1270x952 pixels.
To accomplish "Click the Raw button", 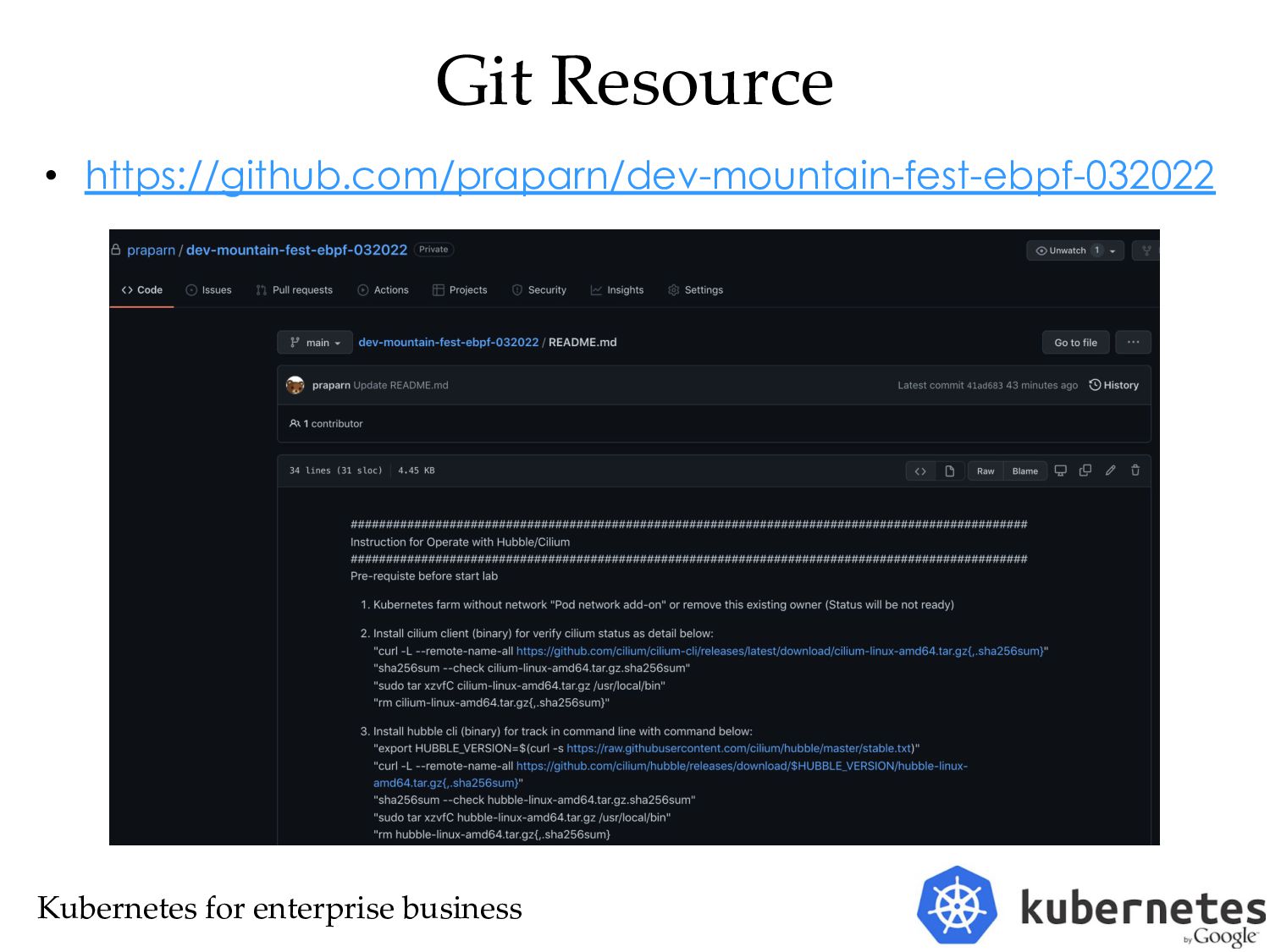I will (986, 471).
